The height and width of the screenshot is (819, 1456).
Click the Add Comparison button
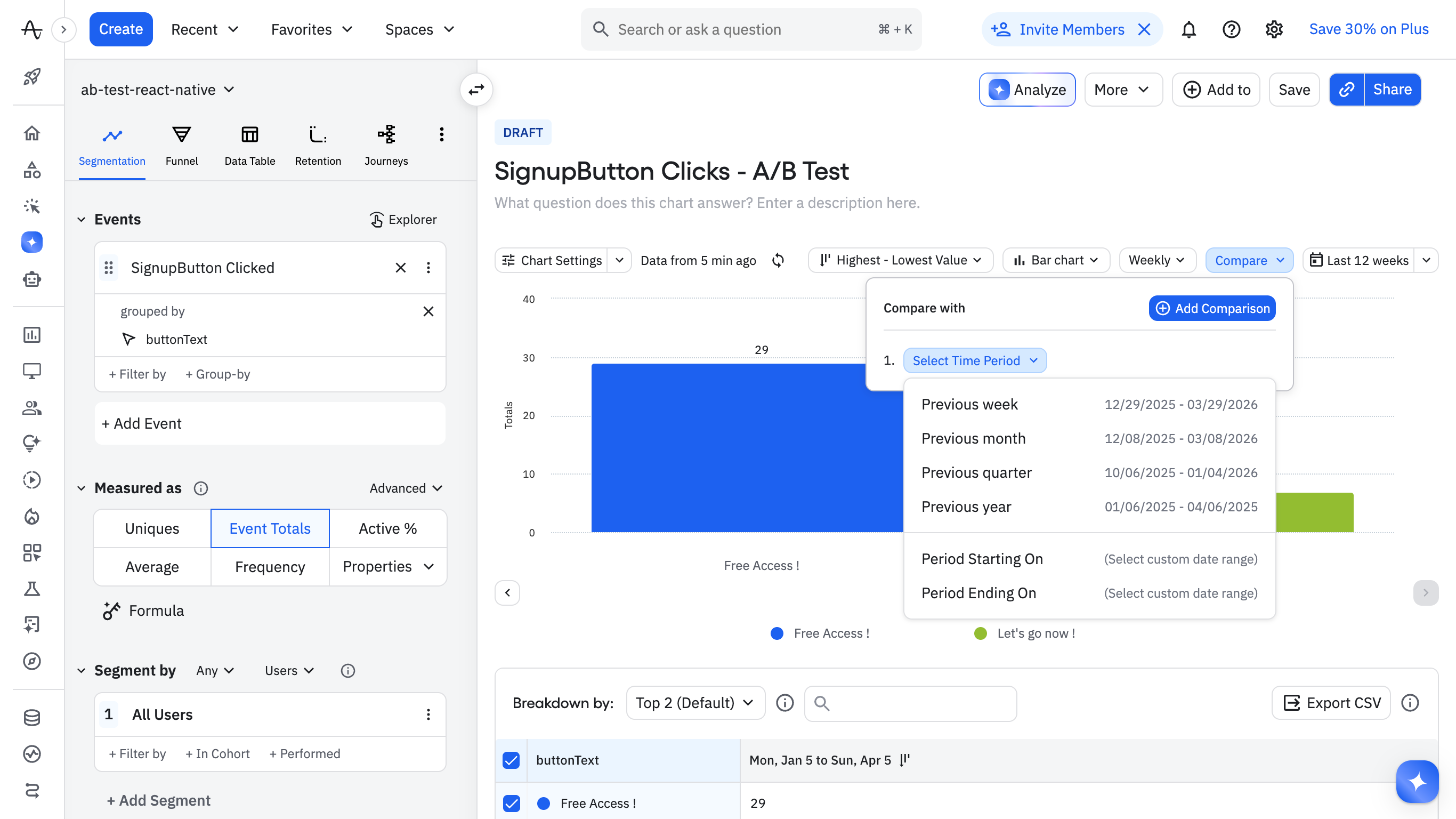tap(1212, 308)
